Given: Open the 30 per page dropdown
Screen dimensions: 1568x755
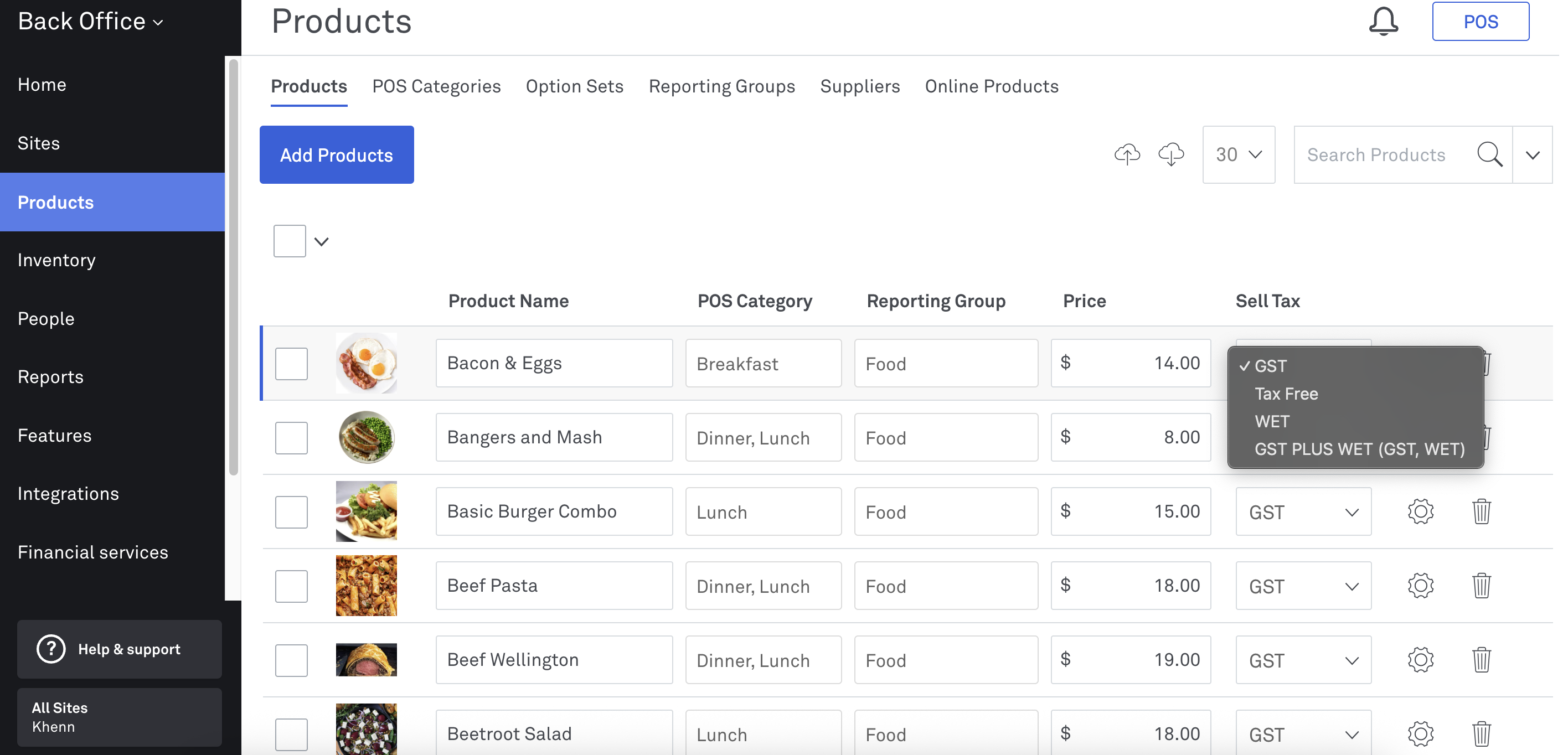Looking at the screenshot, I should [1239, 154].
